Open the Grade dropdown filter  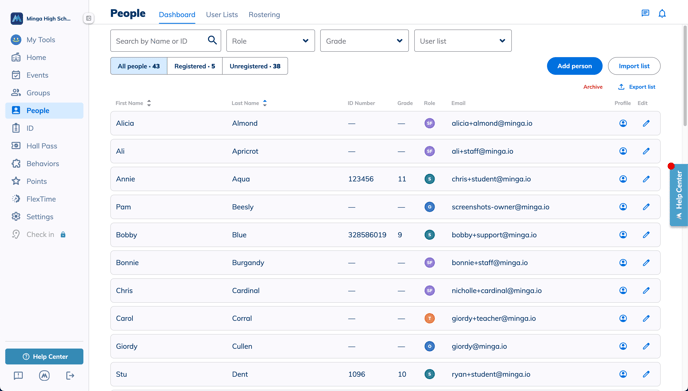click(x=364, y=41)
